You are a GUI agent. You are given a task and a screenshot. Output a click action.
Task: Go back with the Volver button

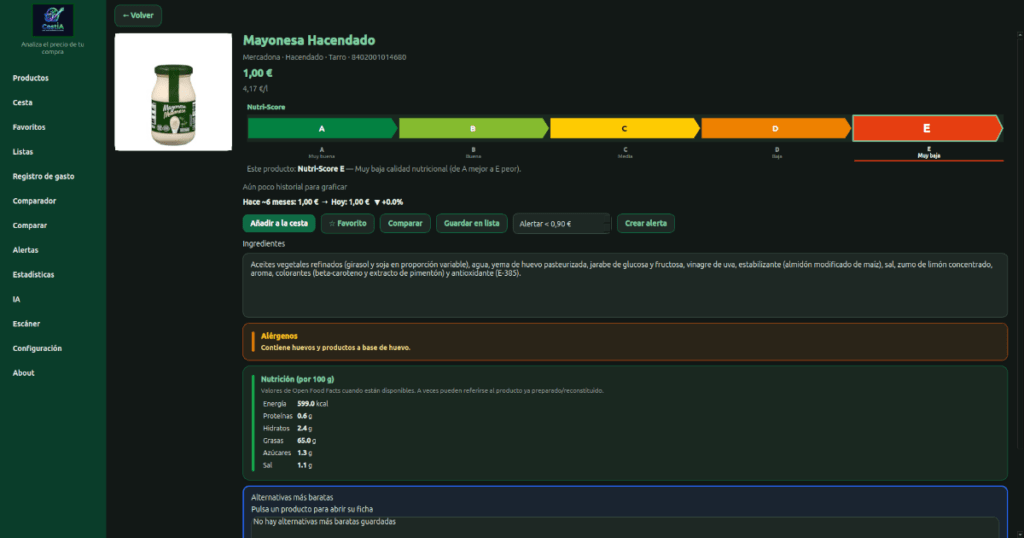138,15
